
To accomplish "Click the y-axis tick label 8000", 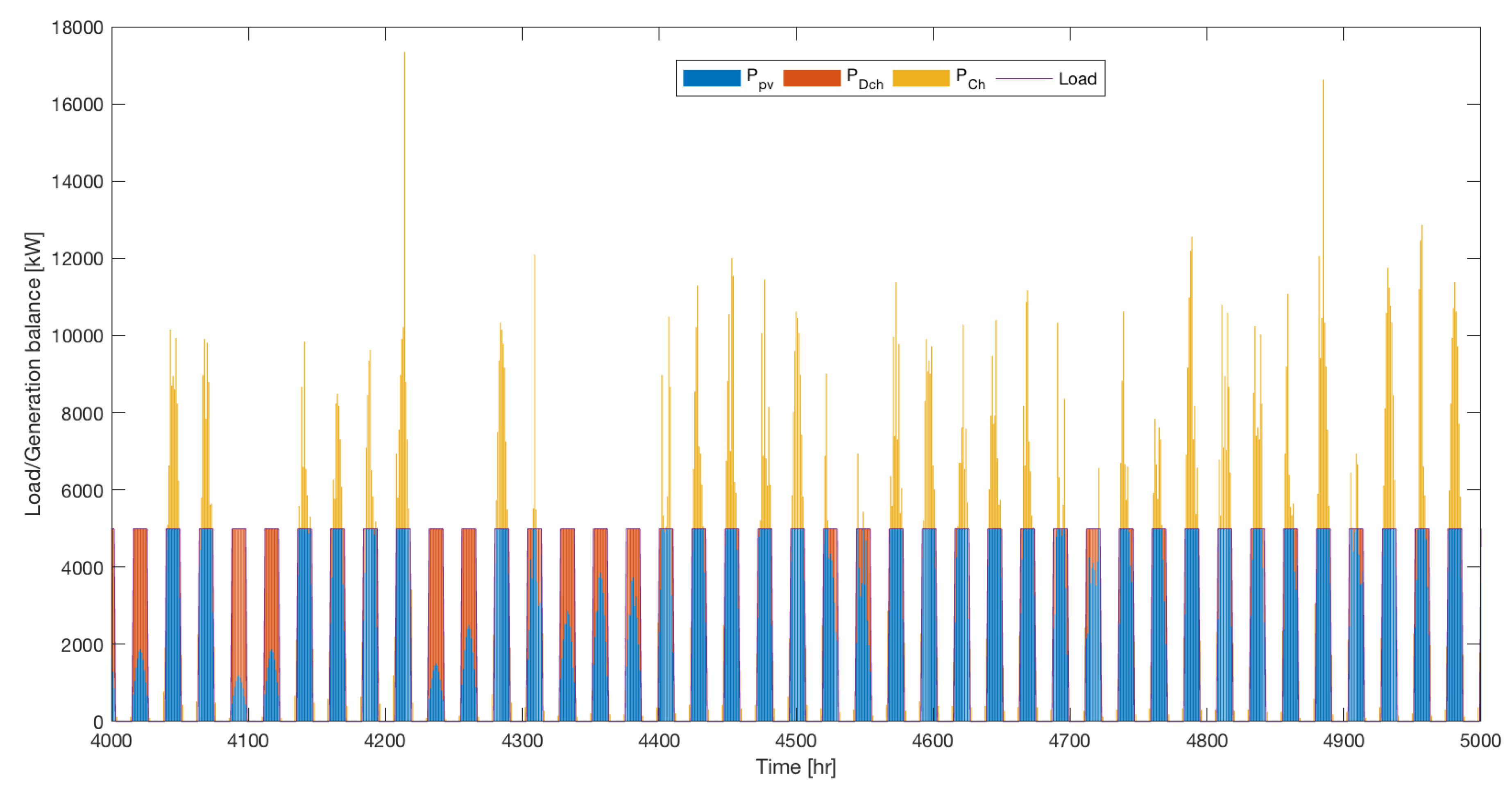I will click(82, 414).
